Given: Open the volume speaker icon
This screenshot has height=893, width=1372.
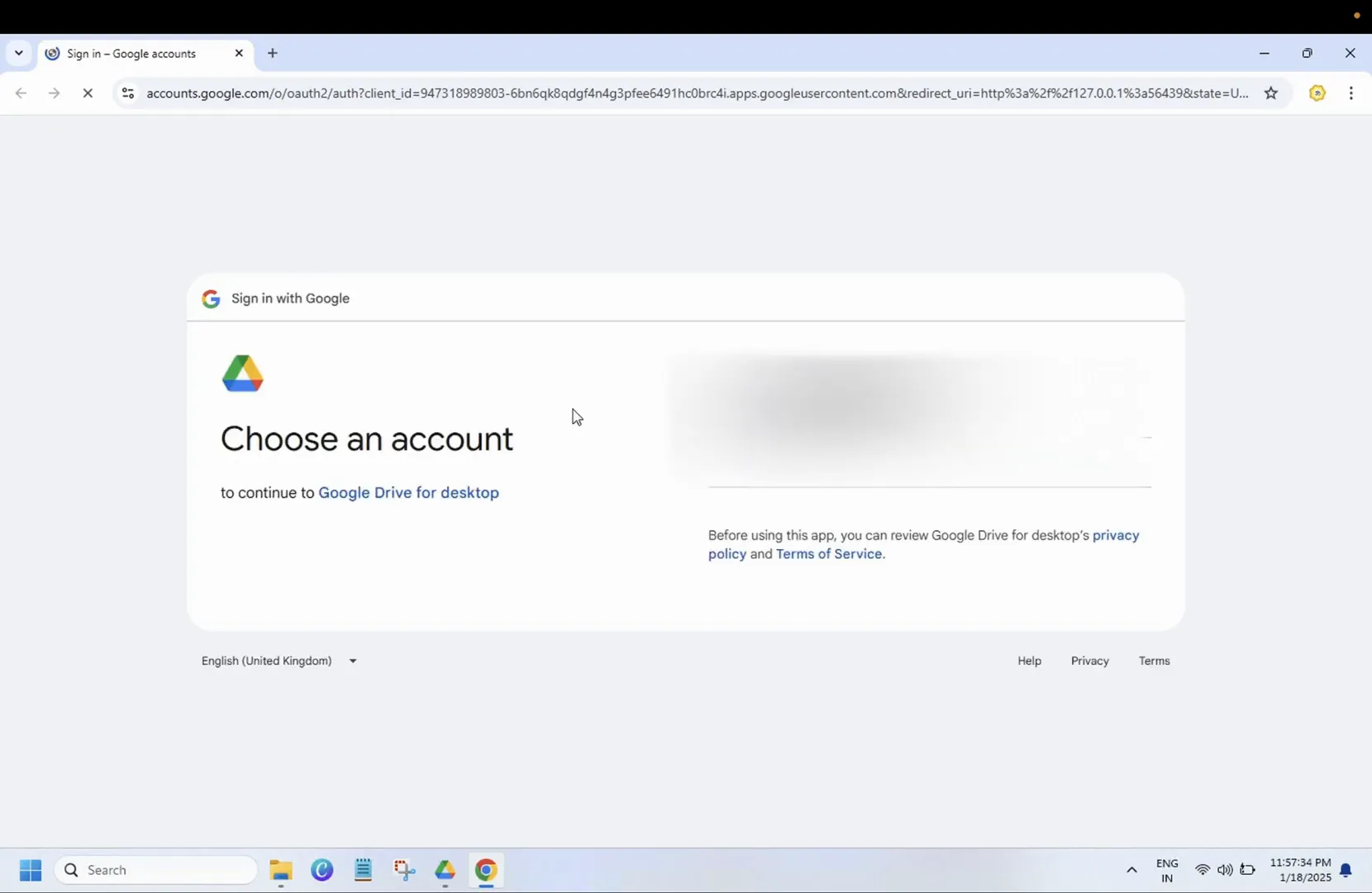Looking at the screenshot, I should click(x=1225, y=870).
